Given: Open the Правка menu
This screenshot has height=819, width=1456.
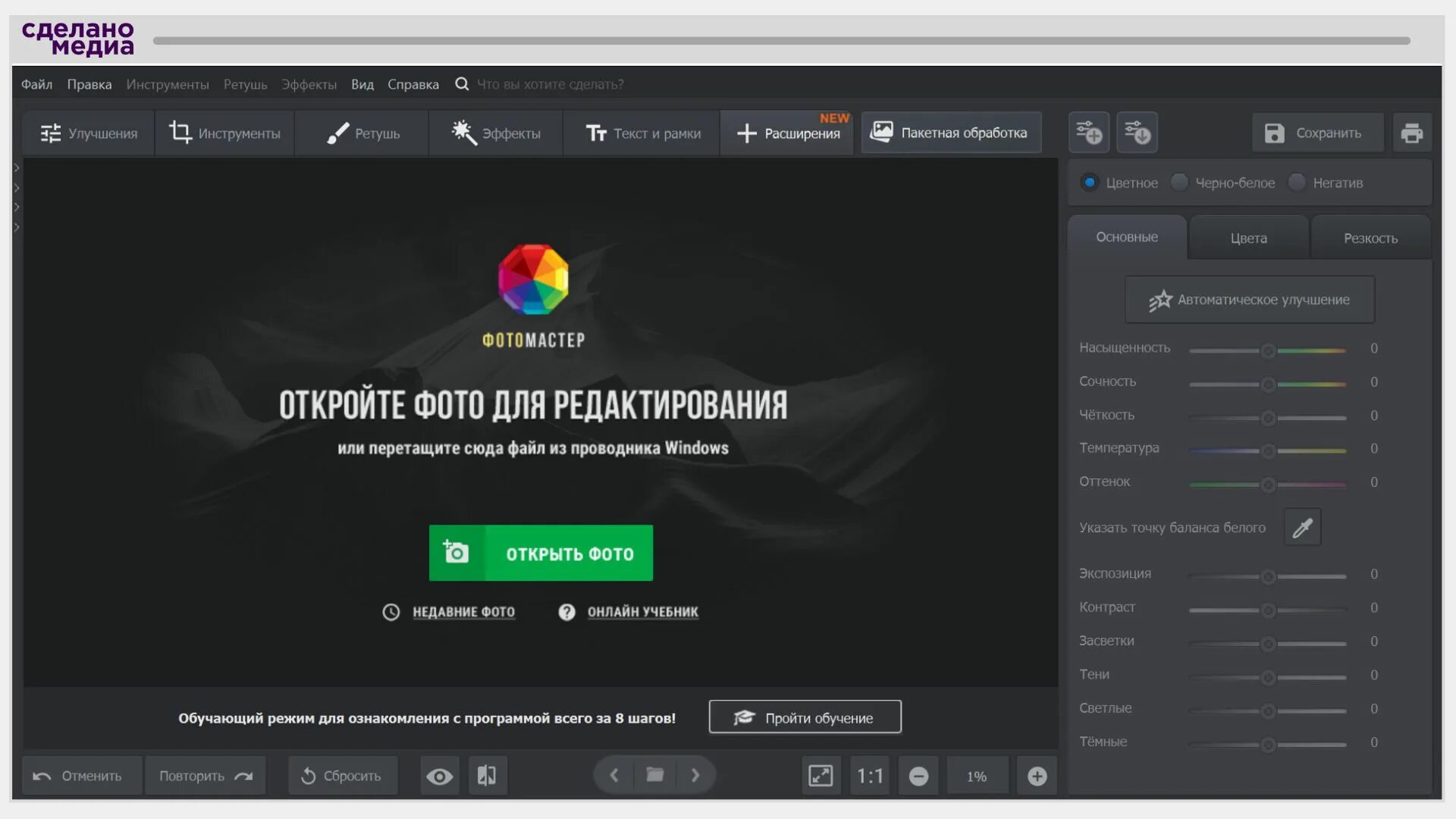Looking at the screenshot, I should [89, 84].
